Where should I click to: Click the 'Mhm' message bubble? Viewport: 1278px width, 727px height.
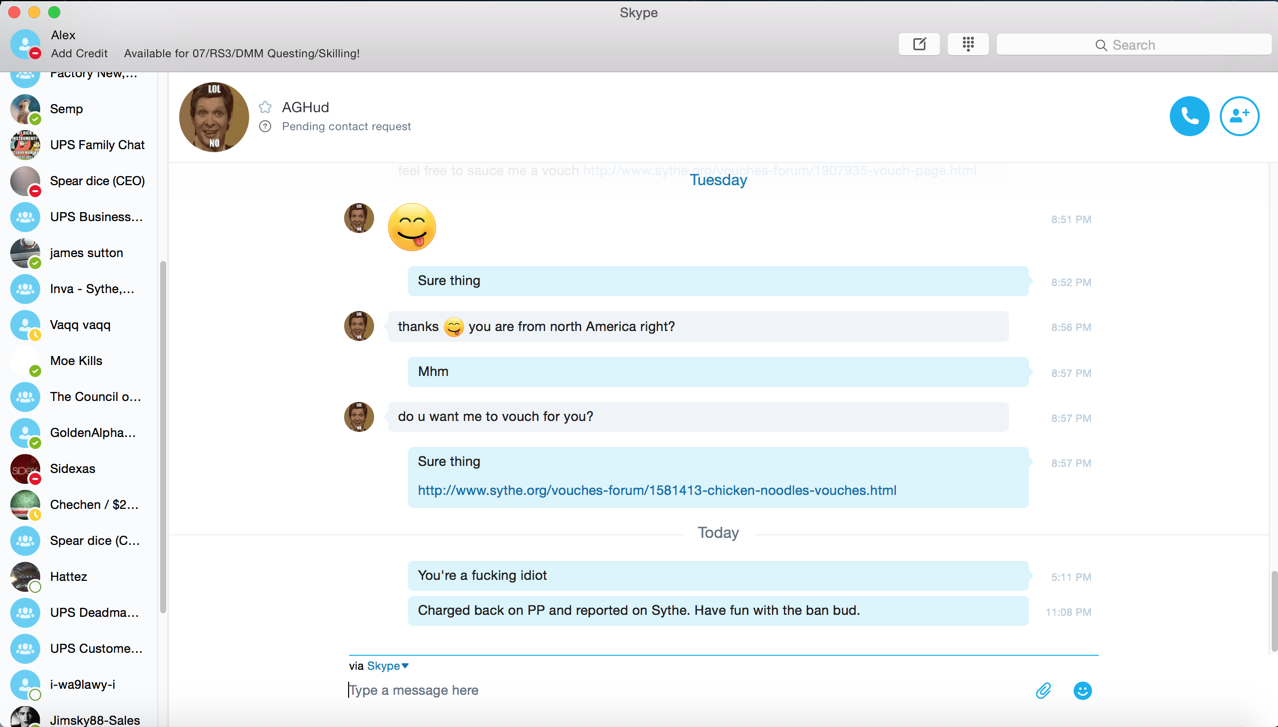point(718,372)
